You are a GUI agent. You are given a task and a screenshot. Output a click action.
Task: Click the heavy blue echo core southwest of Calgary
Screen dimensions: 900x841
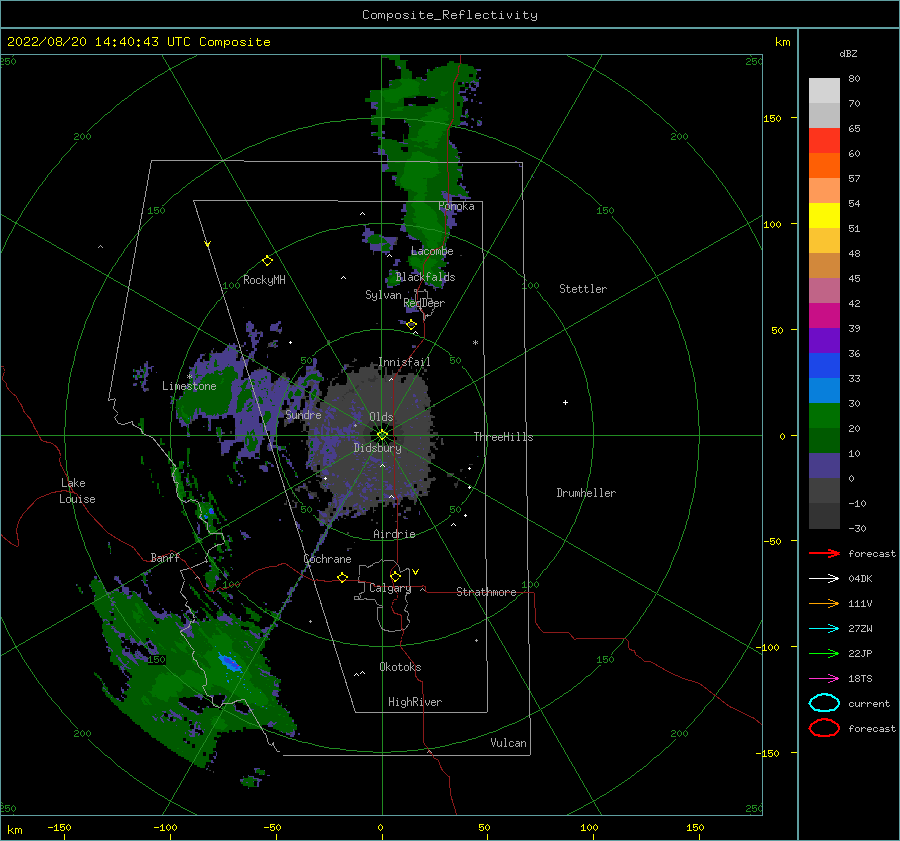click(230, 663)
